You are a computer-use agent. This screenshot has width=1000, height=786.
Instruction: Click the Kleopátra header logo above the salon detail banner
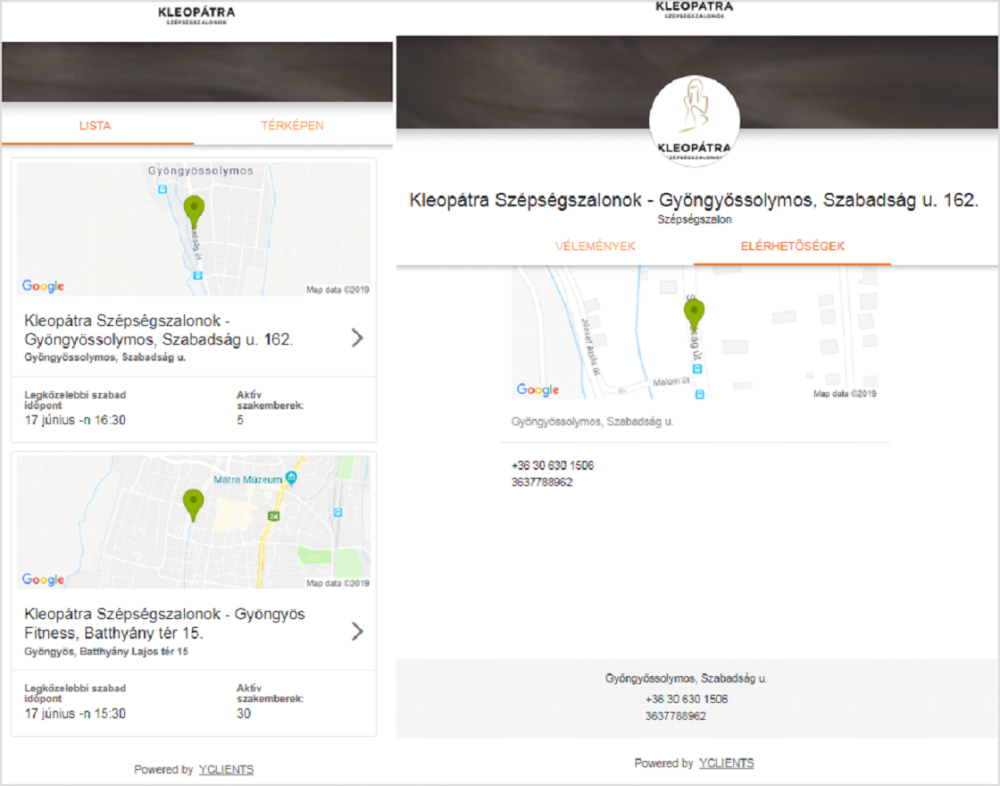click(x=694, y=9)
